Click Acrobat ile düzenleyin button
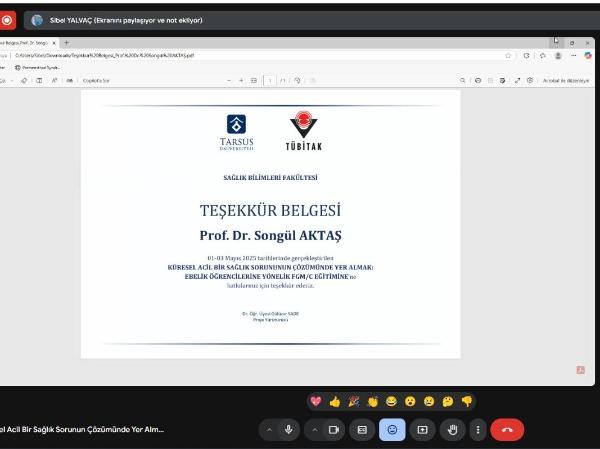The width and height of the screenshot is (600, 449). pyautogui.click(x=566, y=80)
